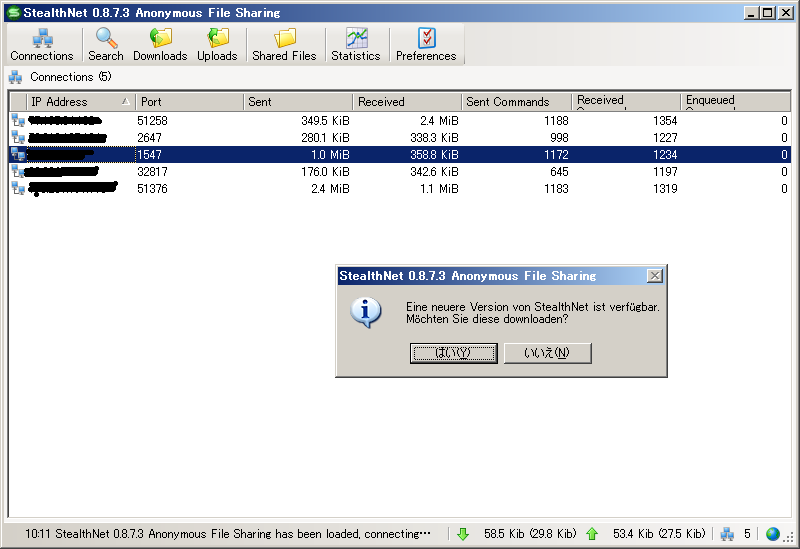
Task: Open the Shared Files view
Action: [x=284, y=45]
